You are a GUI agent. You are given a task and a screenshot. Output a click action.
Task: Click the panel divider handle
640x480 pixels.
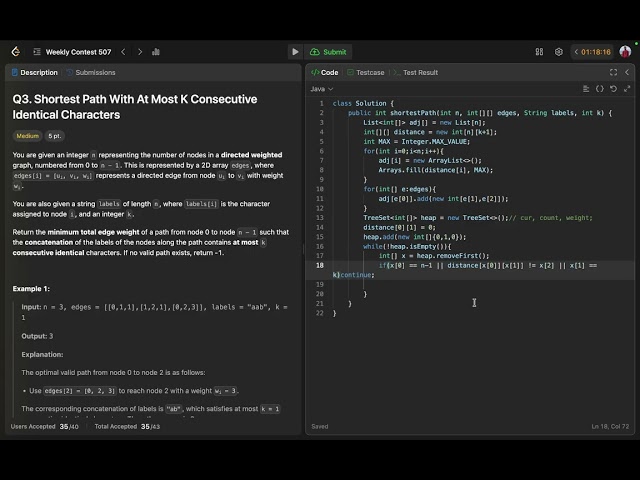pyautogui.click(x=303, y=249)
